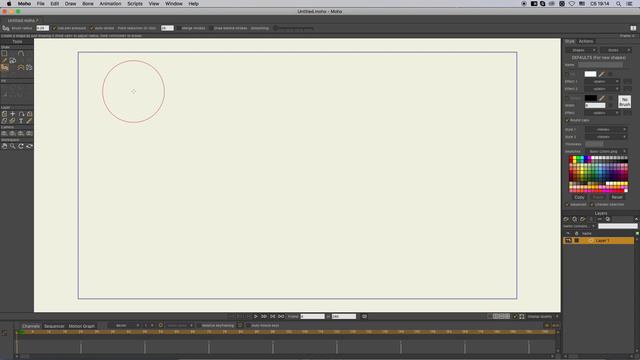Open the Apple menu

(x=9, y=4)
